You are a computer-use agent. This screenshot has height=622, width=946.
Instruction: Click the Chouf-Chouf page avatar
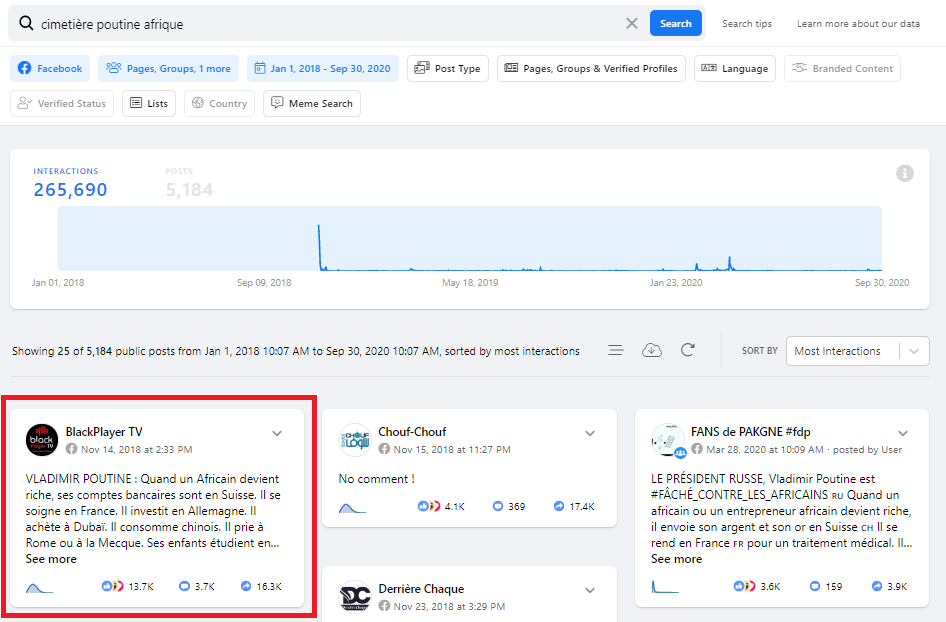(x=355, y=440)
